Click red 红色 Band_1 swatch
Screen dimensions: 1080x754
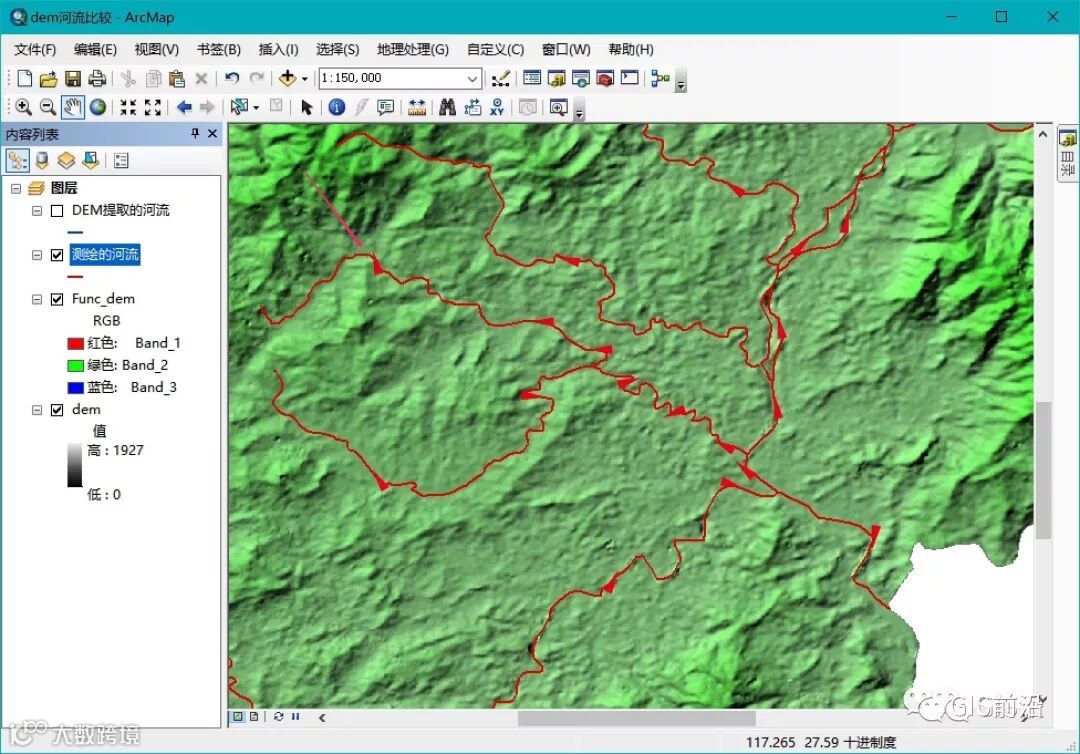tap(75, 344)
